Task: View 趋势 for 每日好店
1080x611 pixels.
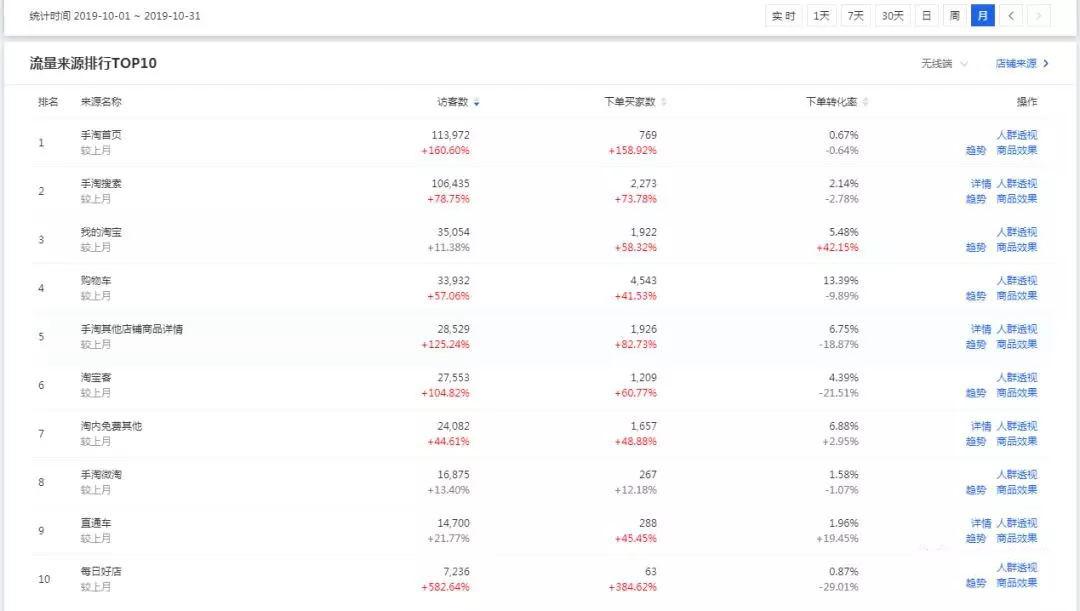Action: point(975,583)
